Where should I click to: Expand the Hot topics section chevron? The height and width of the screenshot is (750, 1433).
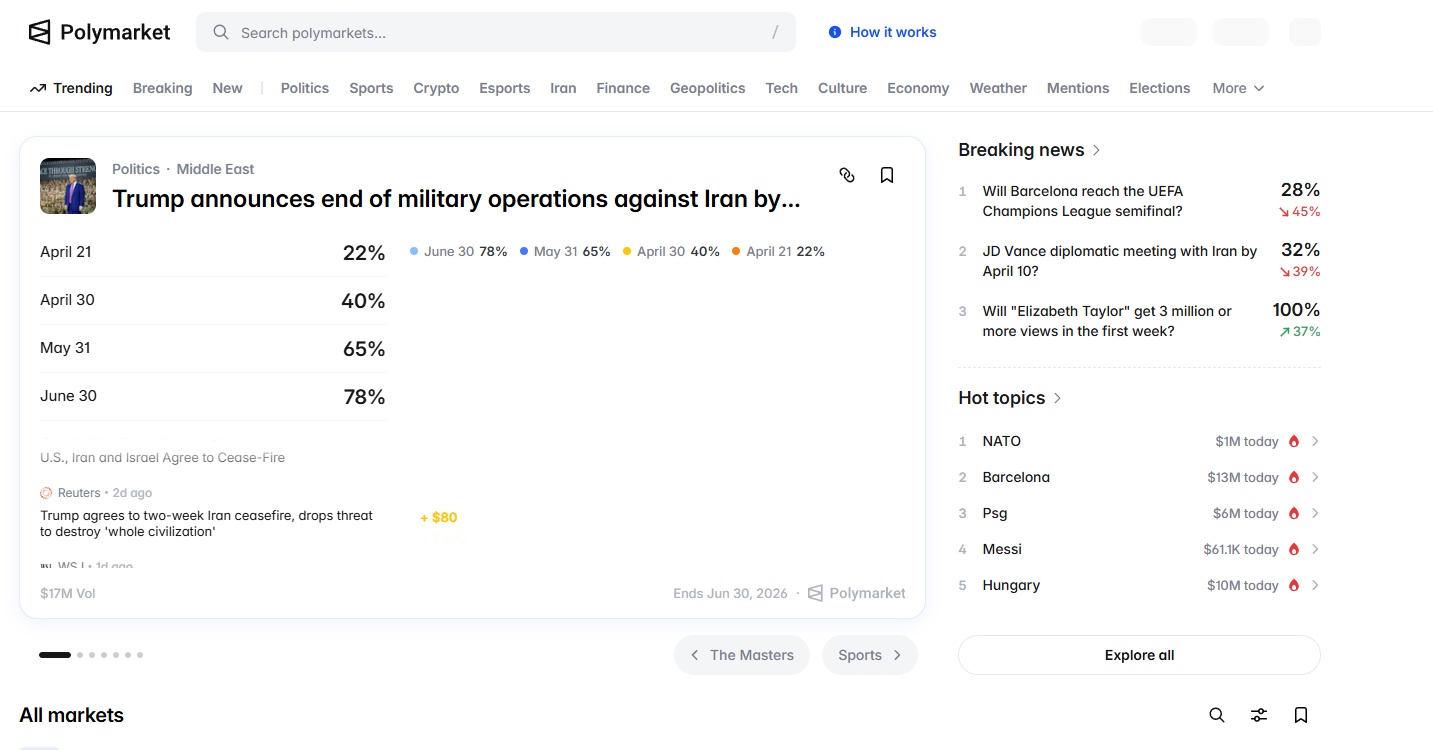[1057, 398]
